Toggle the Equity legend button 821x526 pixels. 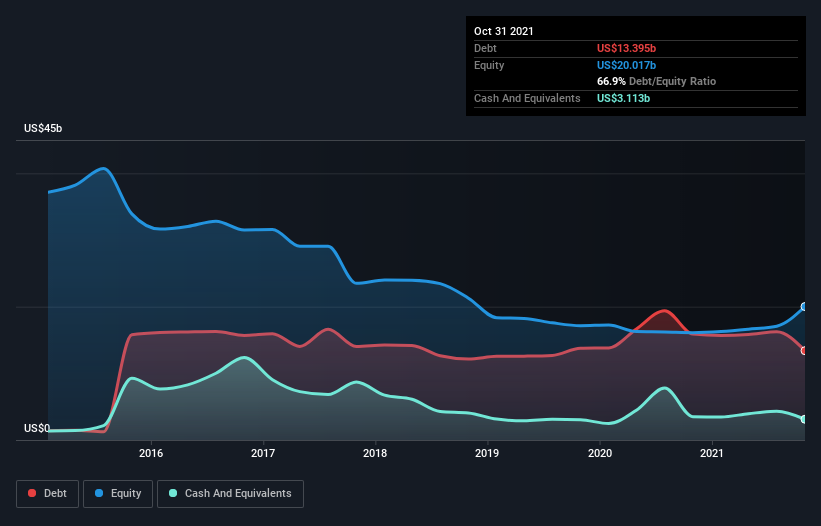point(118,494)
